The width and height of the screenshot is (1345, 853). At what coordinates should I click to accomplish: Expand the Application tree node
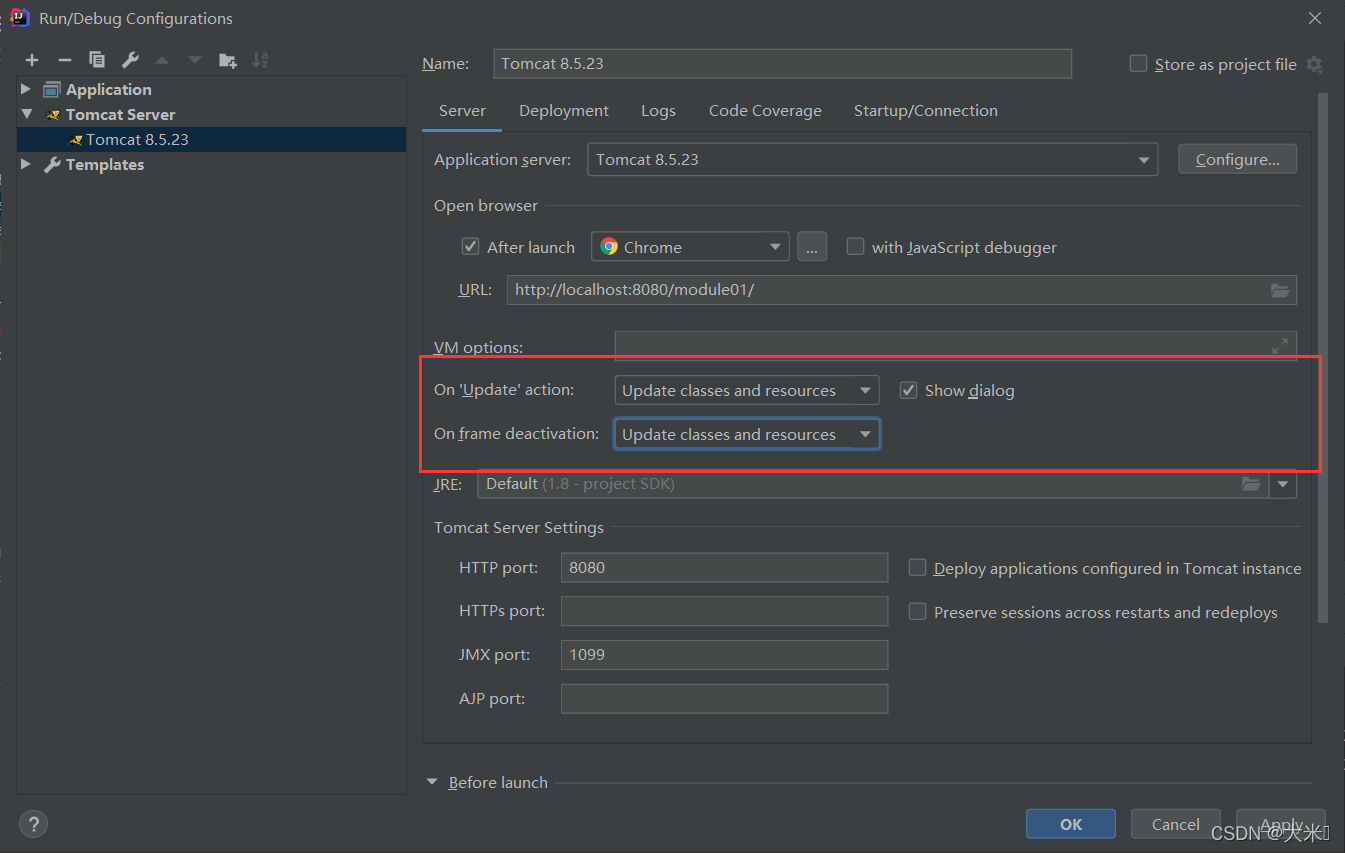26,89
